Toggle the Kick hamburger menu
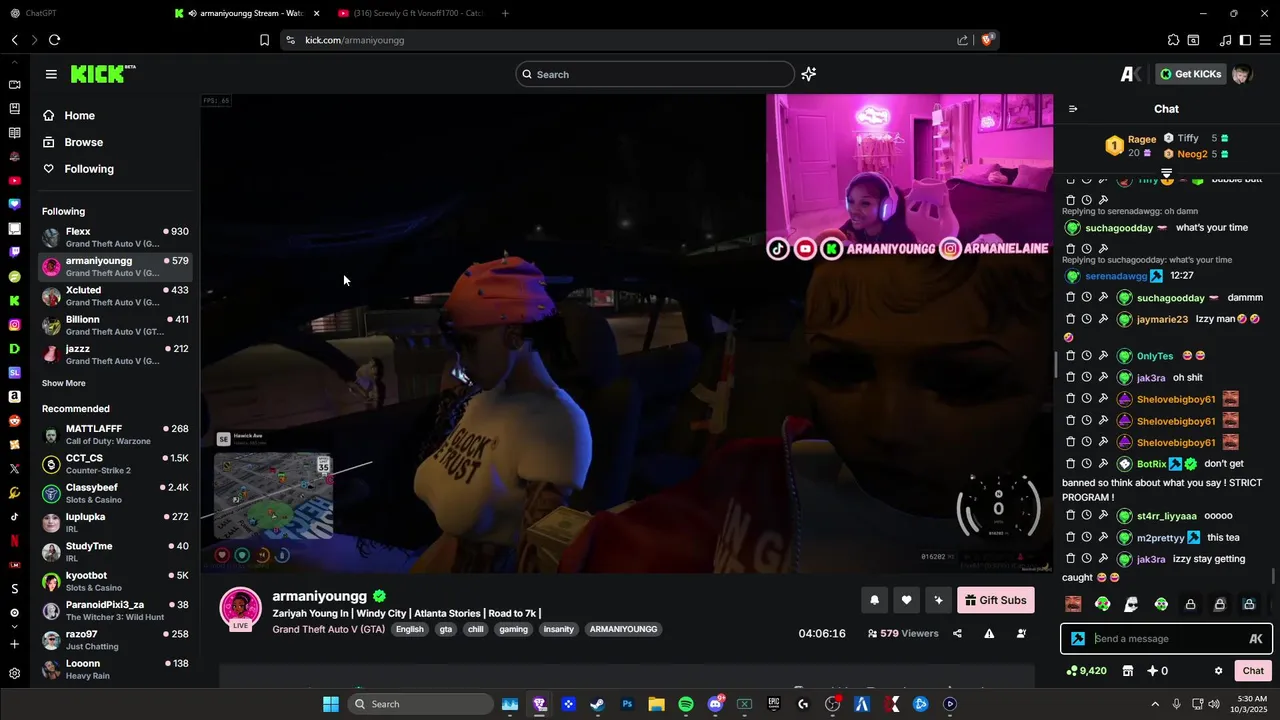Viewport: 1280px width, 720px height. 51,74
